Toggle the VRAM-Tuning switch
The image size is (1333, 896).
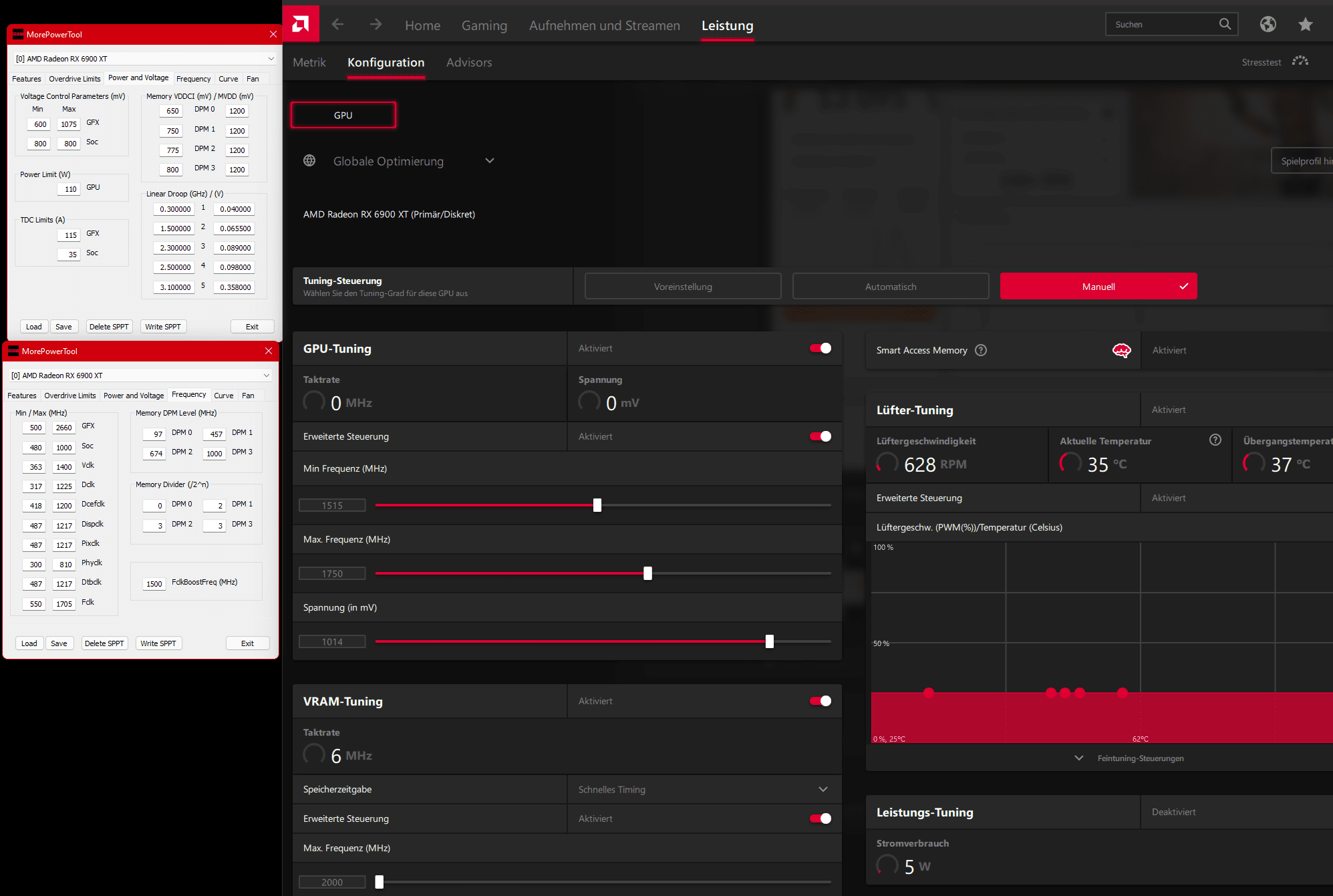[x=821, y=701]
